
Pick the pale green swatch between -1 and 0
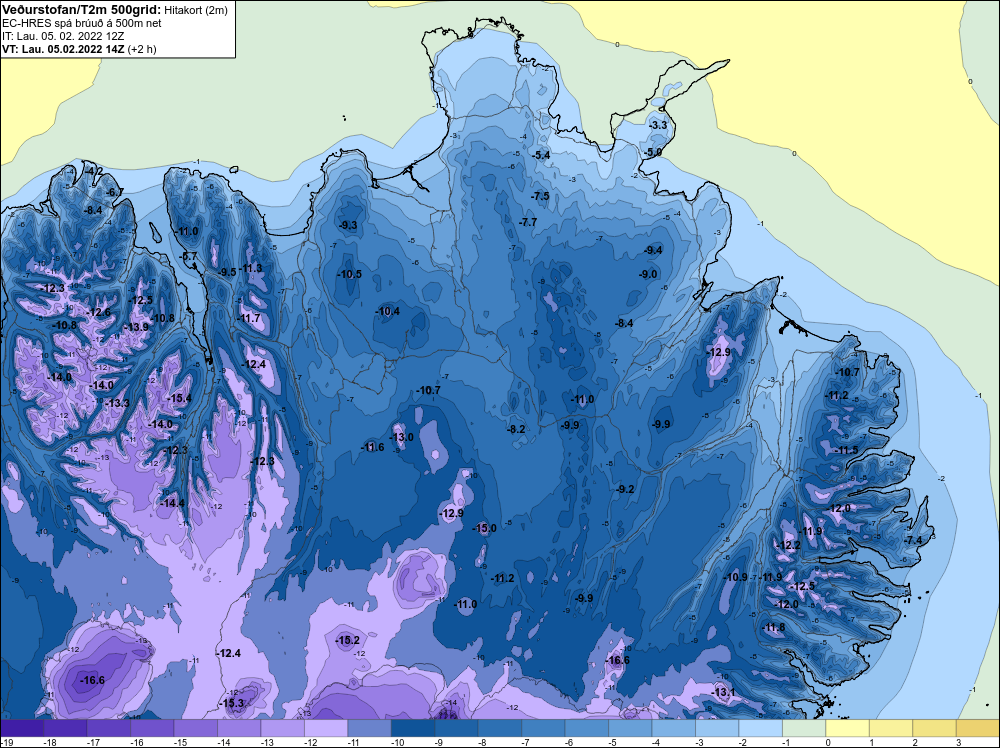805,728
